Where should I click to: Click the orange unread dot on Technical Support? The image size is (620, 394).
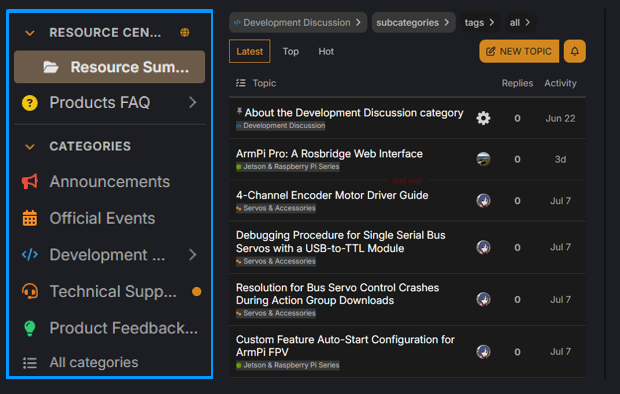[x=197, y=292]
